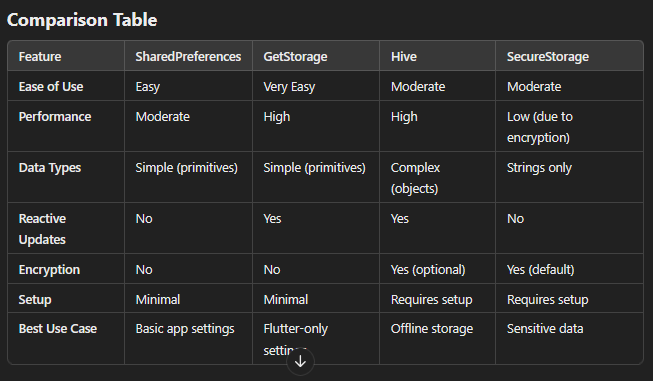Screen dimensions: 653x381
Task: Click the 'Low (due to encryption)' cell
Action: (x=540, y=127)
